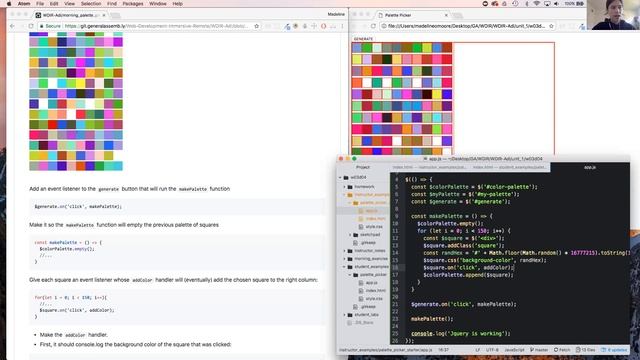Collapse the w03d04 project root folder
This screenshot has width=640, height=360.
click(340, 178)
